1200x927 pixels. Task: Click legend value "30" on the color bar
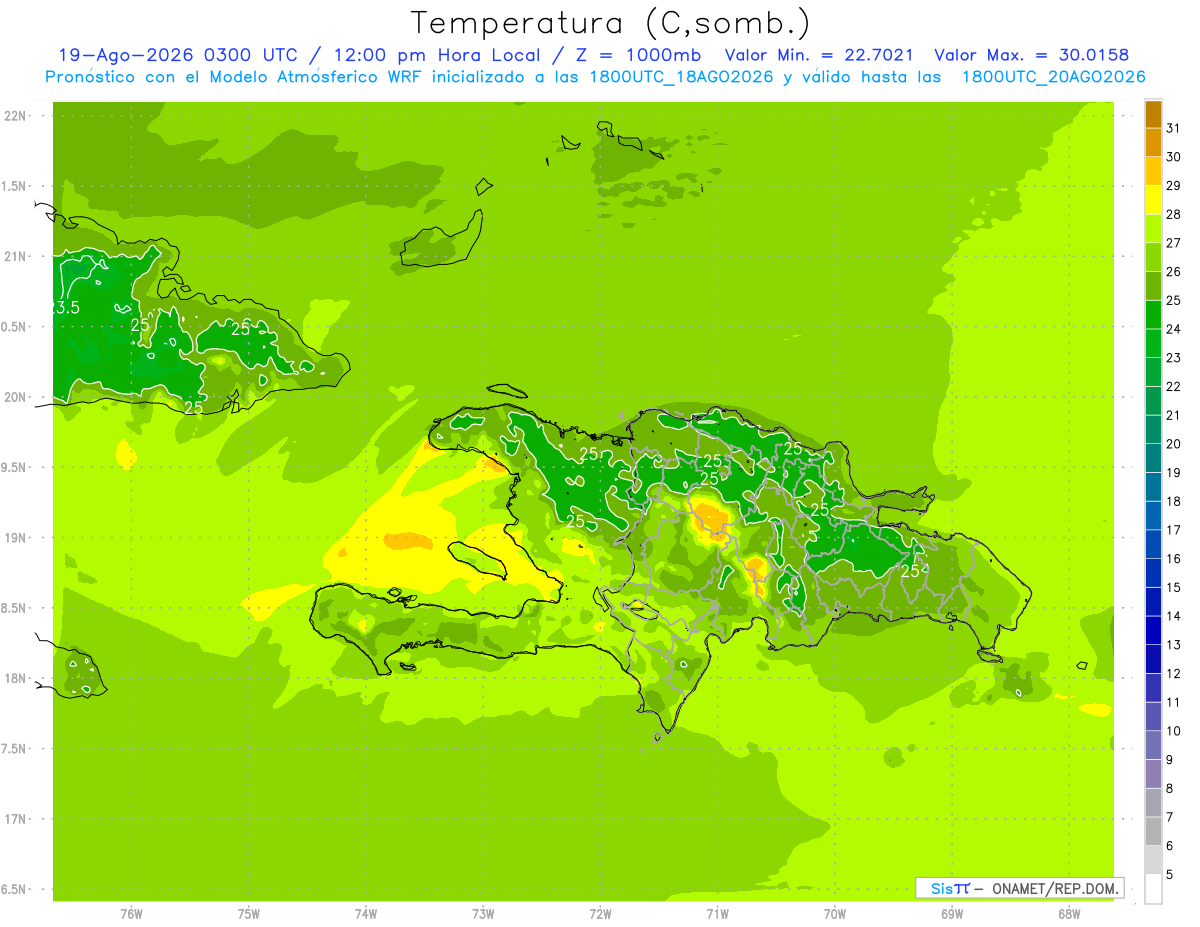1174,157
